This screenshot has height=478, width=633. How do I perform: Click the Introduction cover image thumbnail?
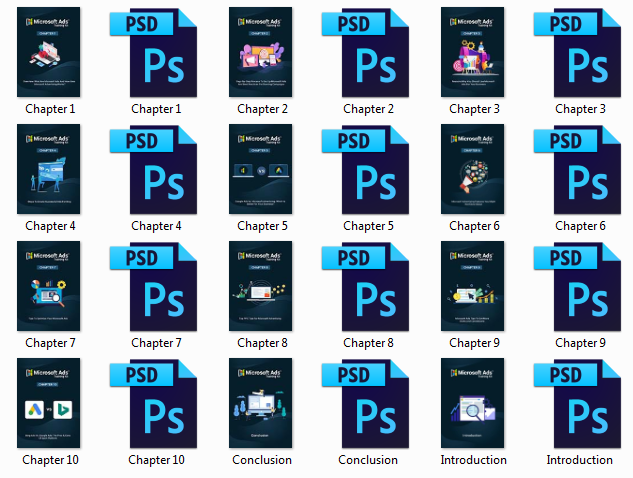tap(472, 403)
